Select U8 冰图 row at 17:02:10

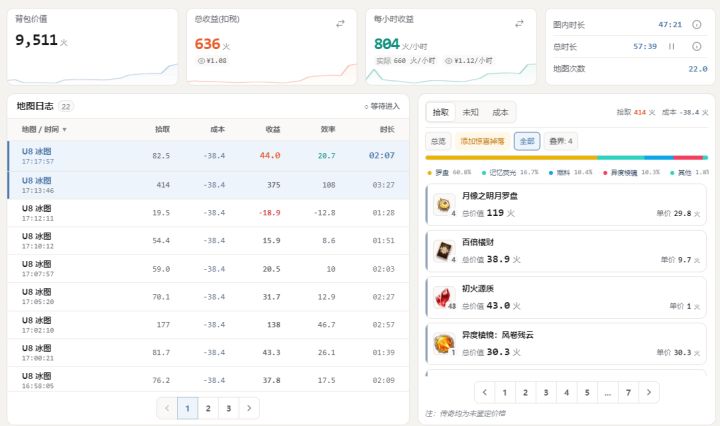click(x=208, y=325)
